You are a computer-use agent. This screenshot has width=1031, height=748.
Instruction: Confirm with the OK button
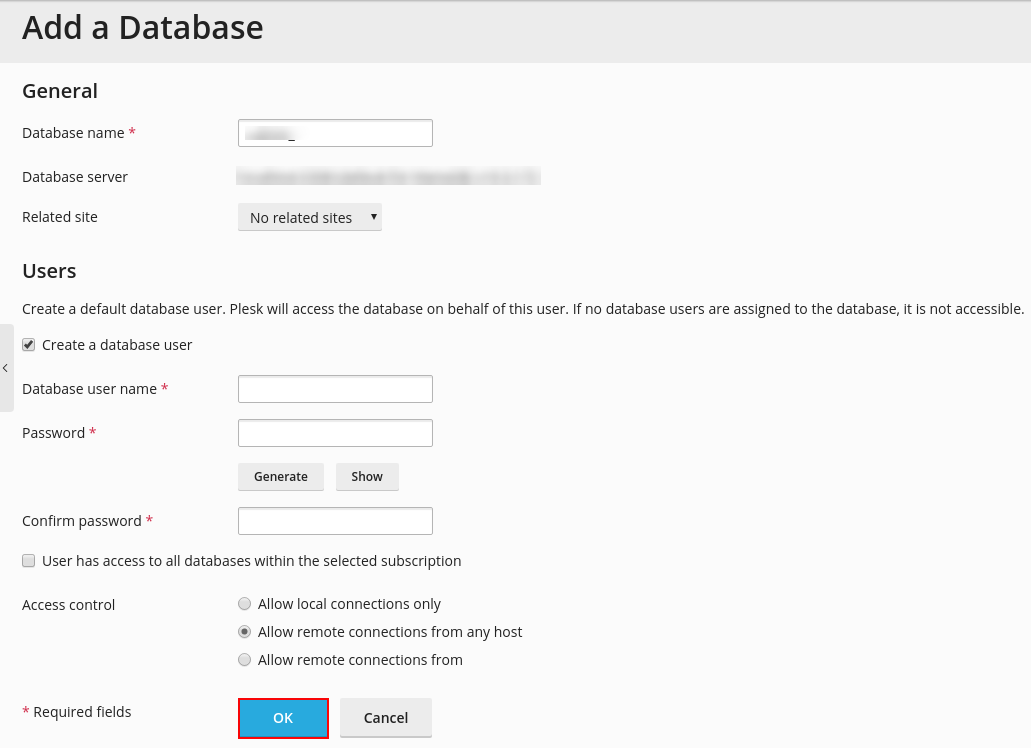[283, 718]
